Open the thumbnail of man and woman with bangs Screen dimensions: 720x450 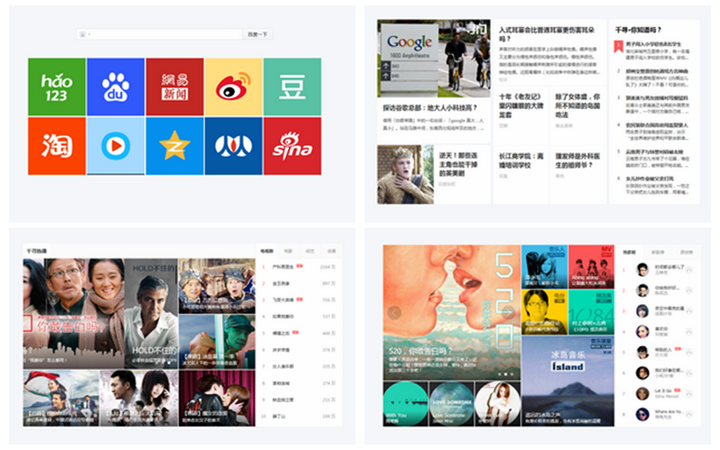click(139, 399)
